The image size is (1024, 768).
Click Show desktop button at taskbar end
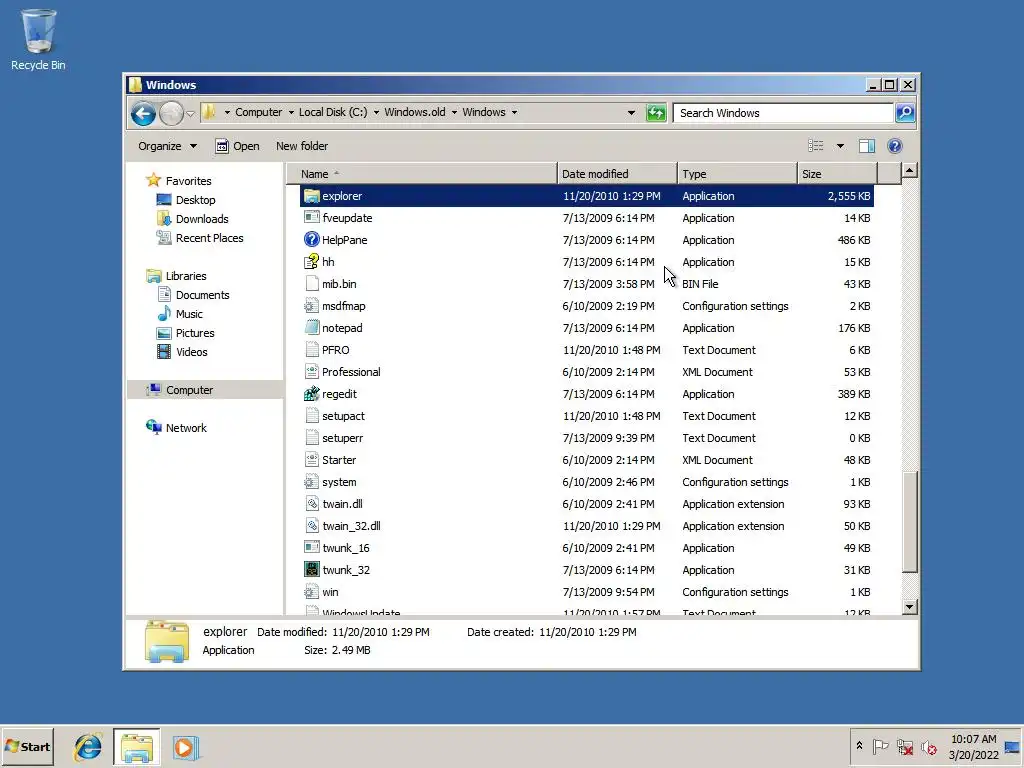1013,747
